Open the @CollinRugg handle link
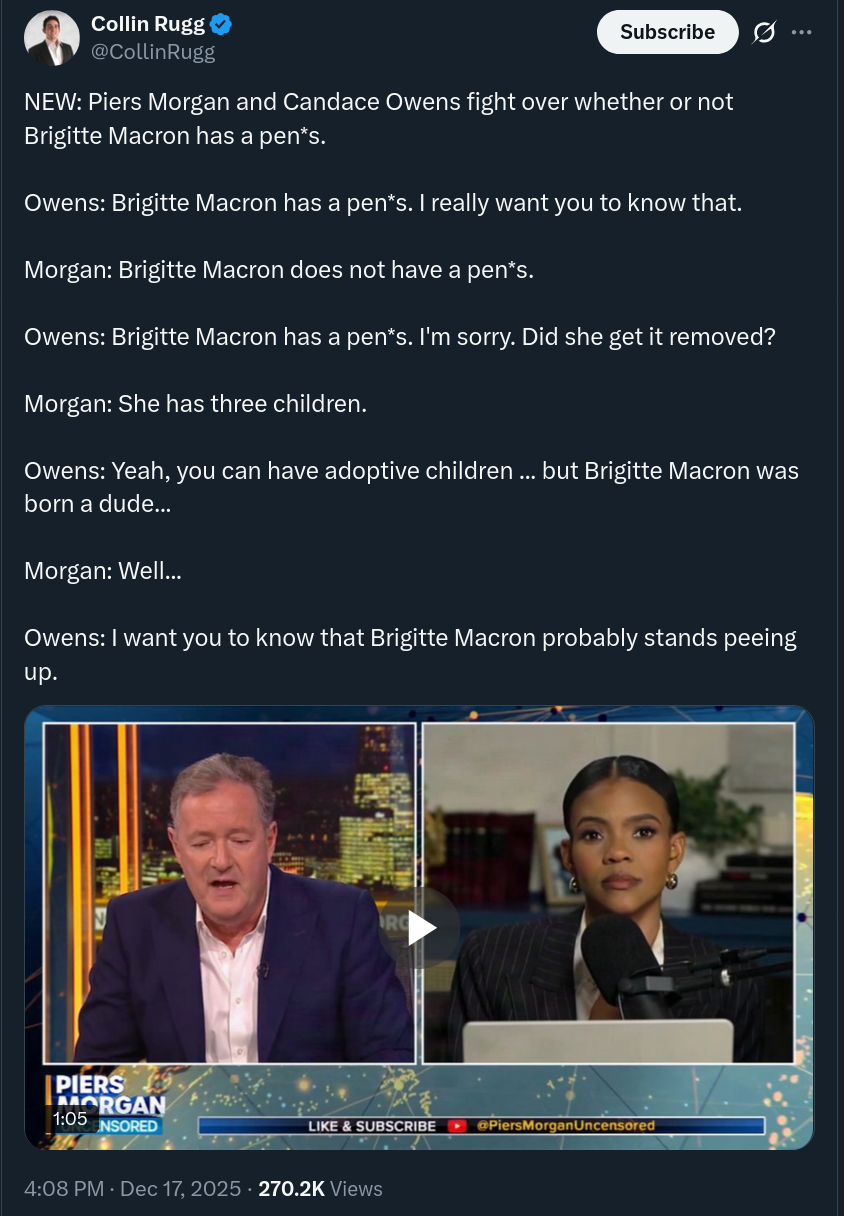844x1216 pixels. point(153,52)
